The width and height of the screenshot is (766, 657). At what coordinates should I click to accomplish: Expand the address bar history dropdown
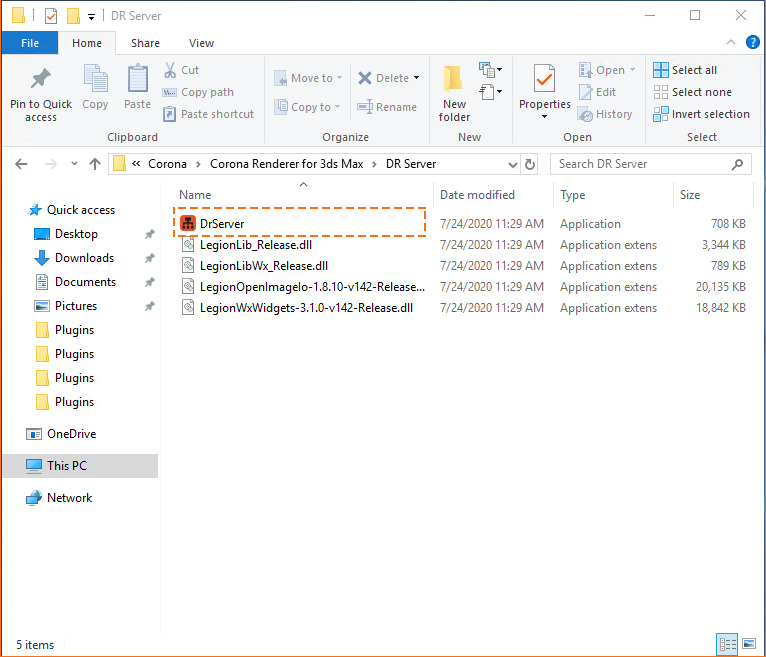click(509, 164)
